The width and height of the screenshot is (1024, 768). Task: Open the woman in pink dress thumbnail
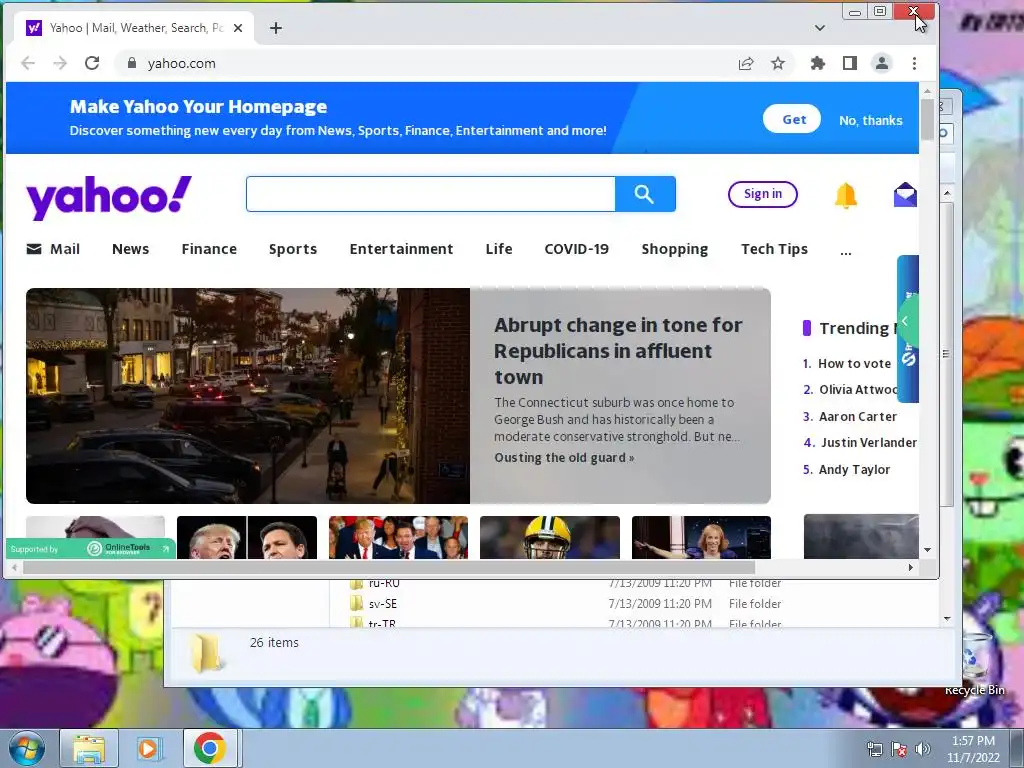tap(701, 537)
